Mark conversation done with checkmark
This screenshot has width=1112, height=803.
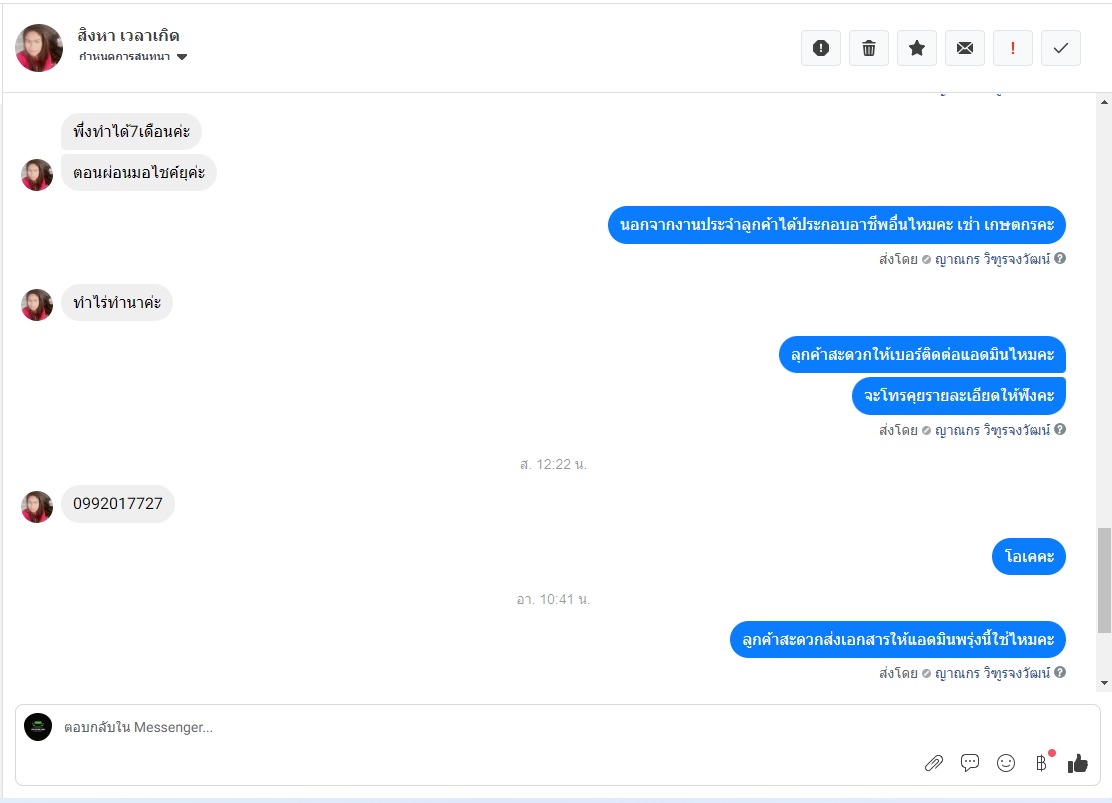pyautogui.click(x=1061, y=48)
